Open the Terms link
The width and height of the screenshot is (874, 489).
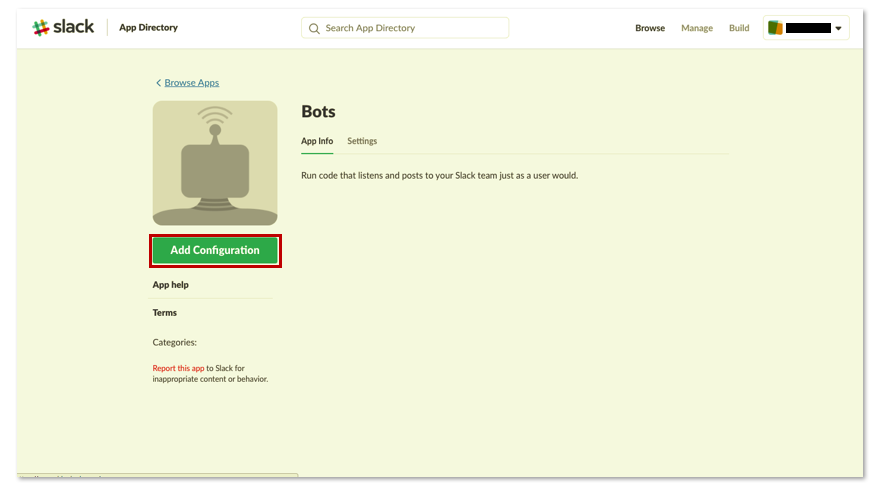coord(164,313)
